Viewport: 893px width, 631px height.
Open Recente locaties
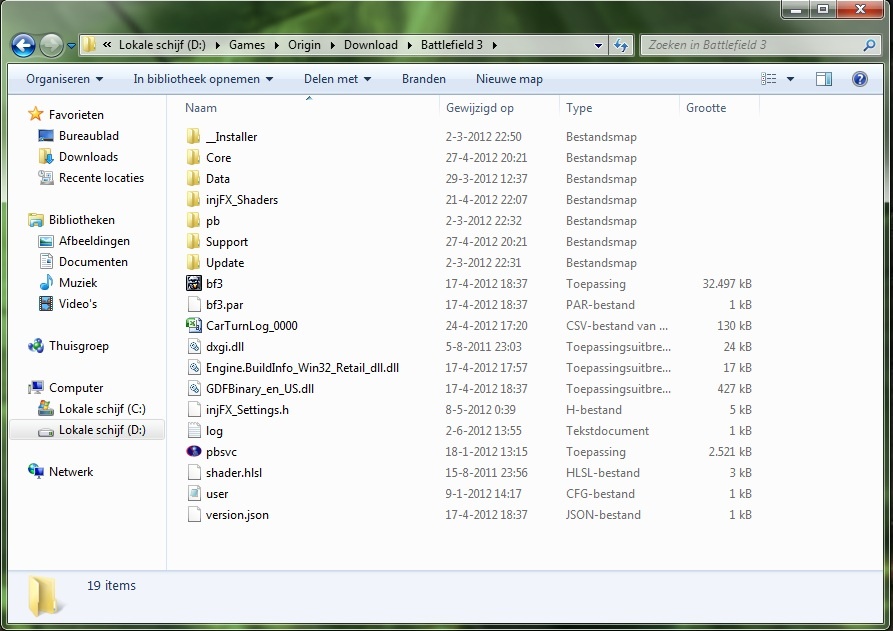101,178
